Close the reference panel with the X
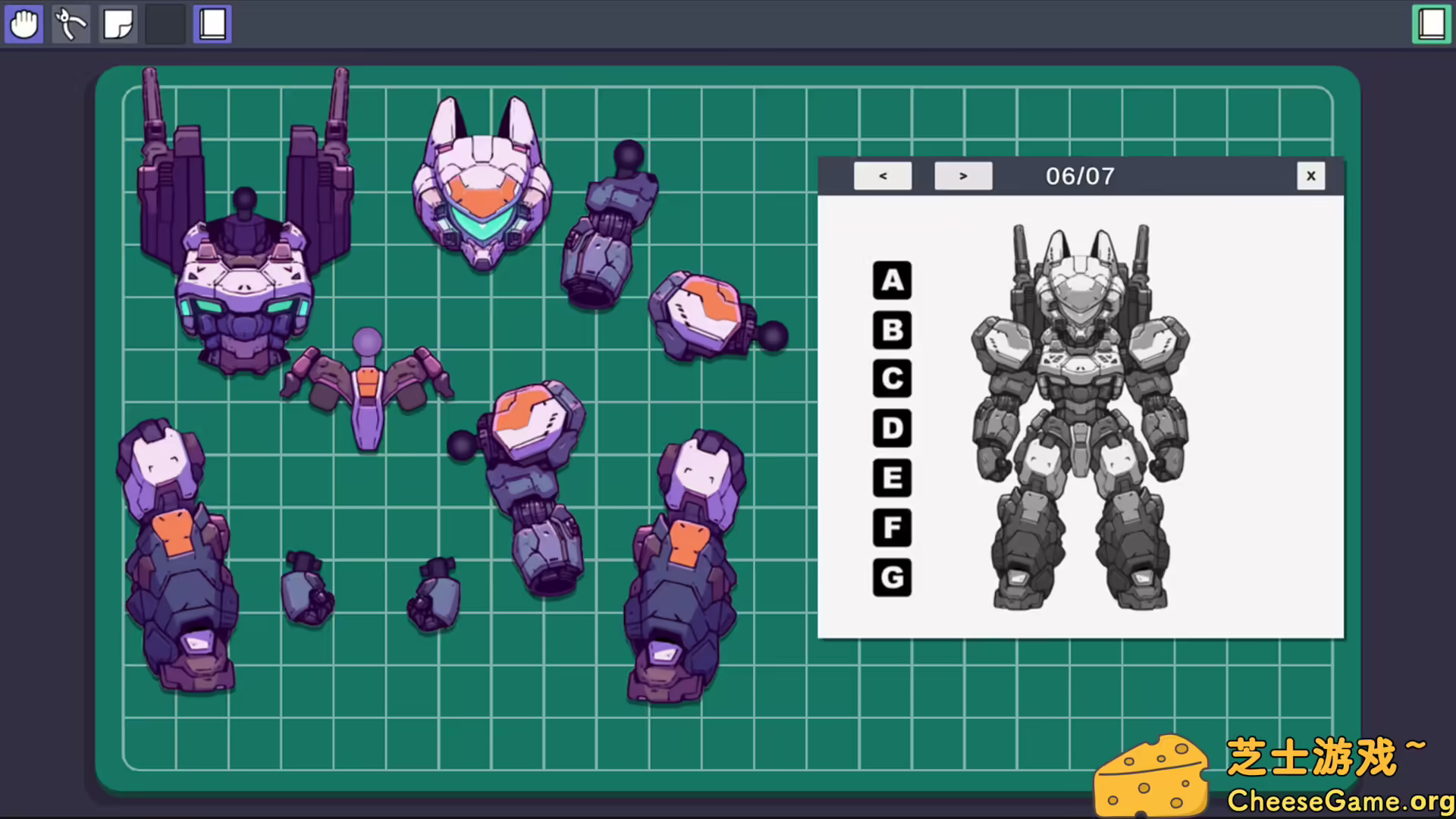This screenshot has height=819, width=1456. coord(1311,175)
